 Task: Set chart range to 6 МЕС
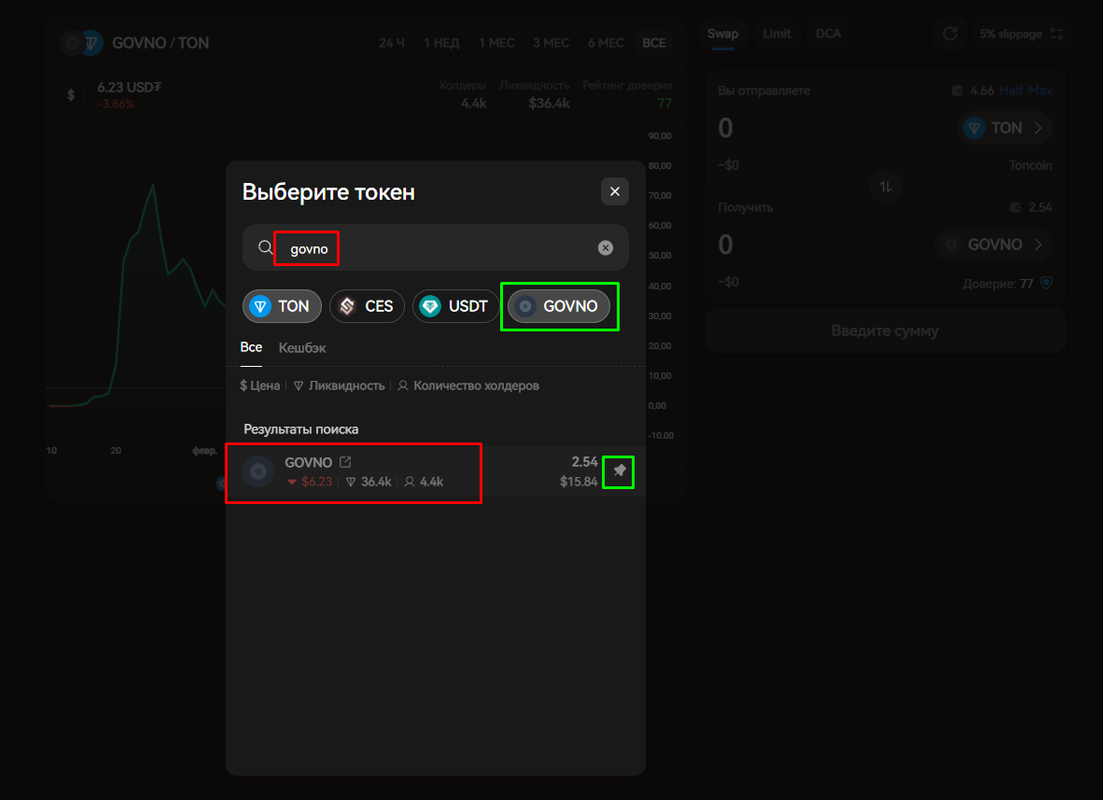pos(606,43)
